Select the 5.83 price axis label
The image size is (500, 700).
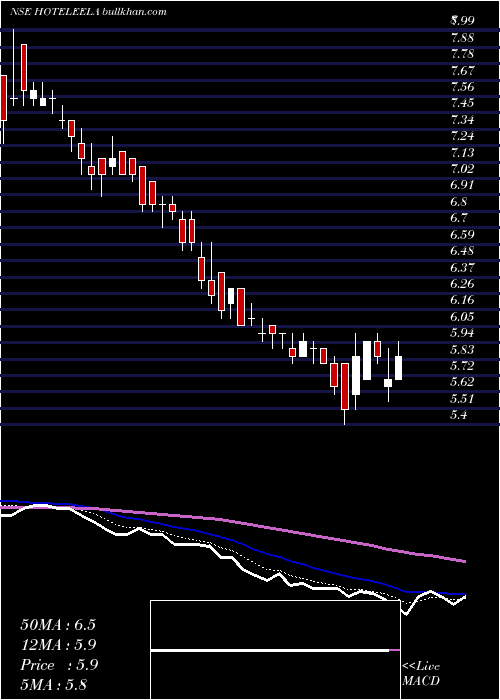tap(462, 350)
